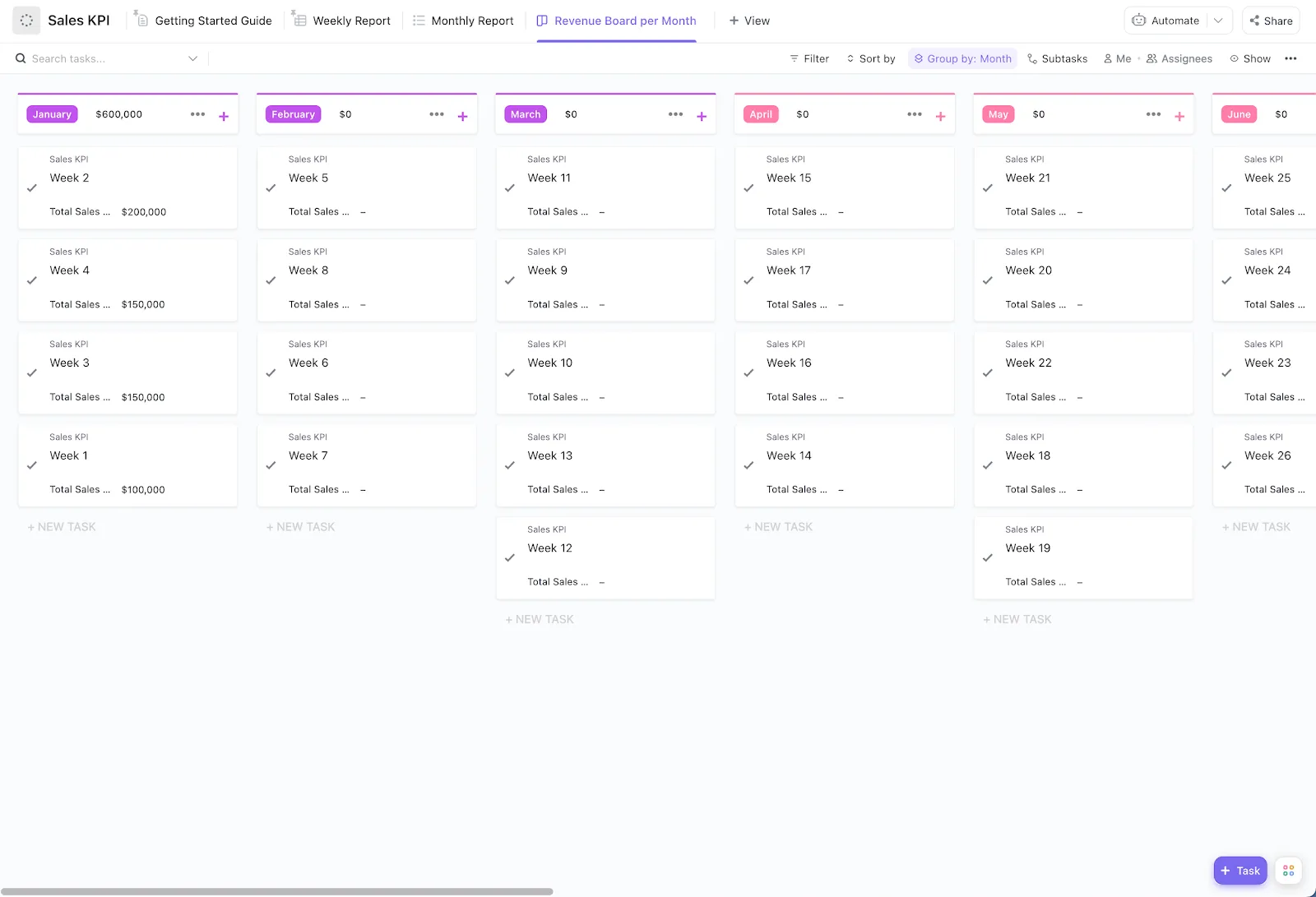Click the Sales KPI workspace title
1316x897 pixels.
(79, 21)
